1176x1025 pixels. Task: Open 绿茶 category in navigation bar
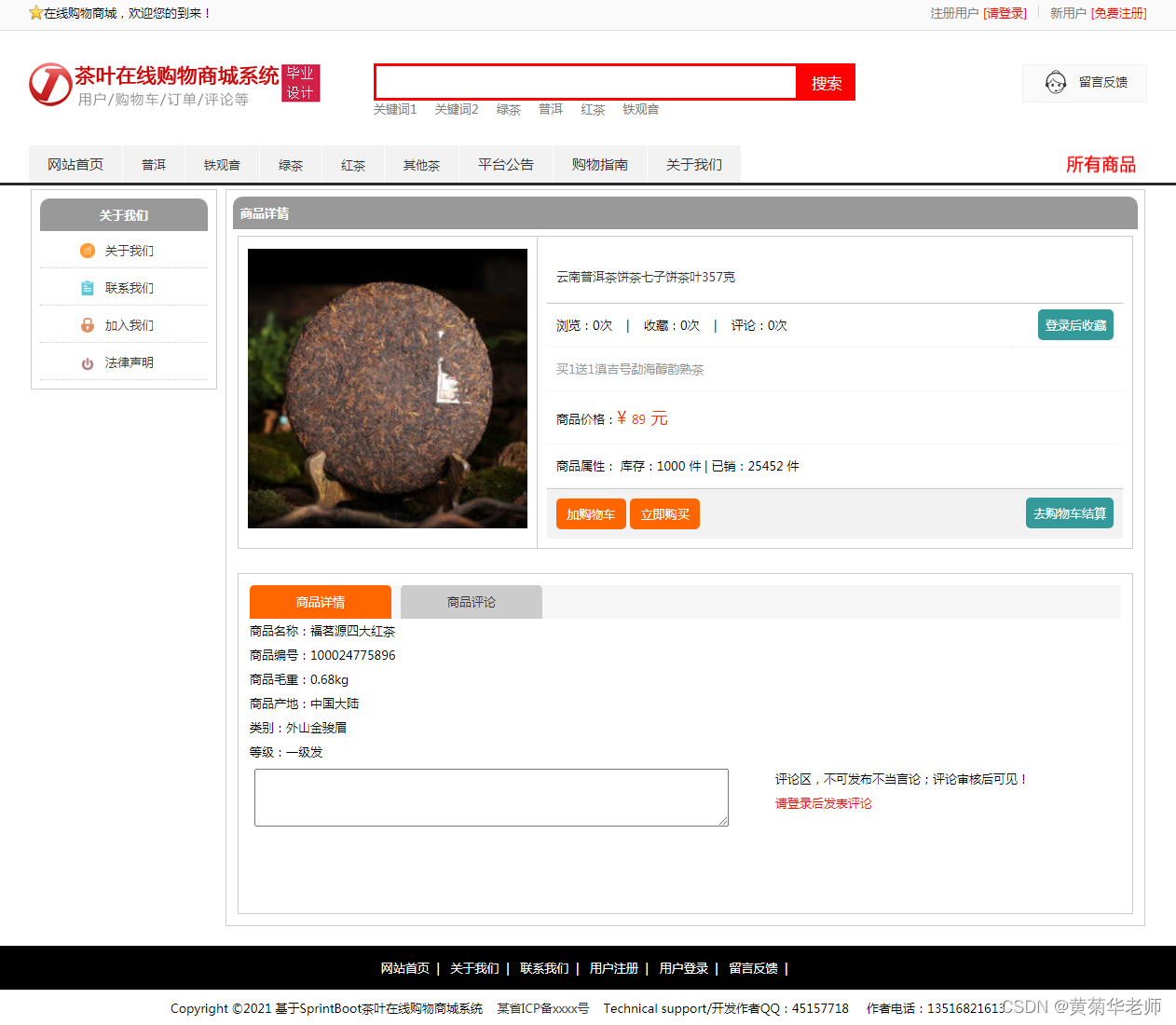pyautogui.click(x=291, y=165)
